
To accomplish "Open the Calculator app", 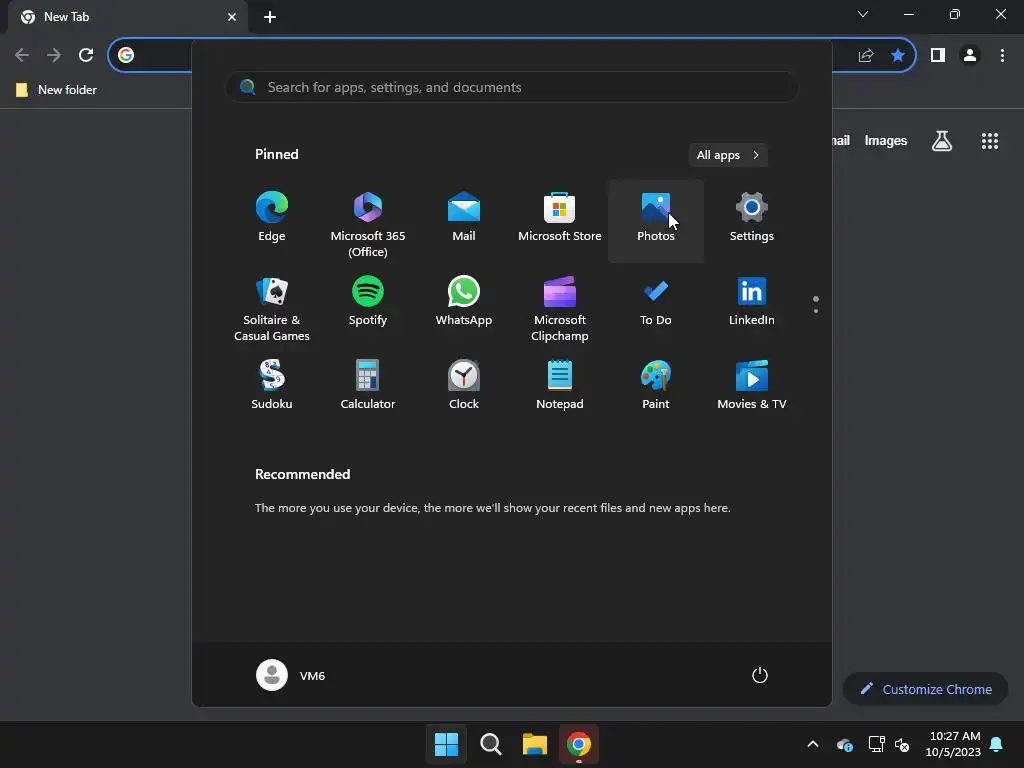I will coord(368,387).
